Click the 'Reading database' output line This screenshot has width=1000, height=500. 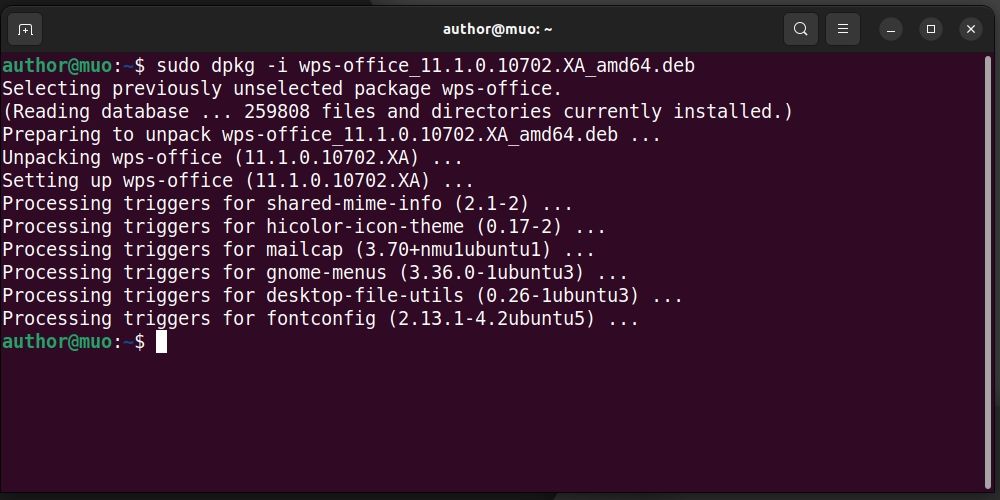tap(397, 112)
